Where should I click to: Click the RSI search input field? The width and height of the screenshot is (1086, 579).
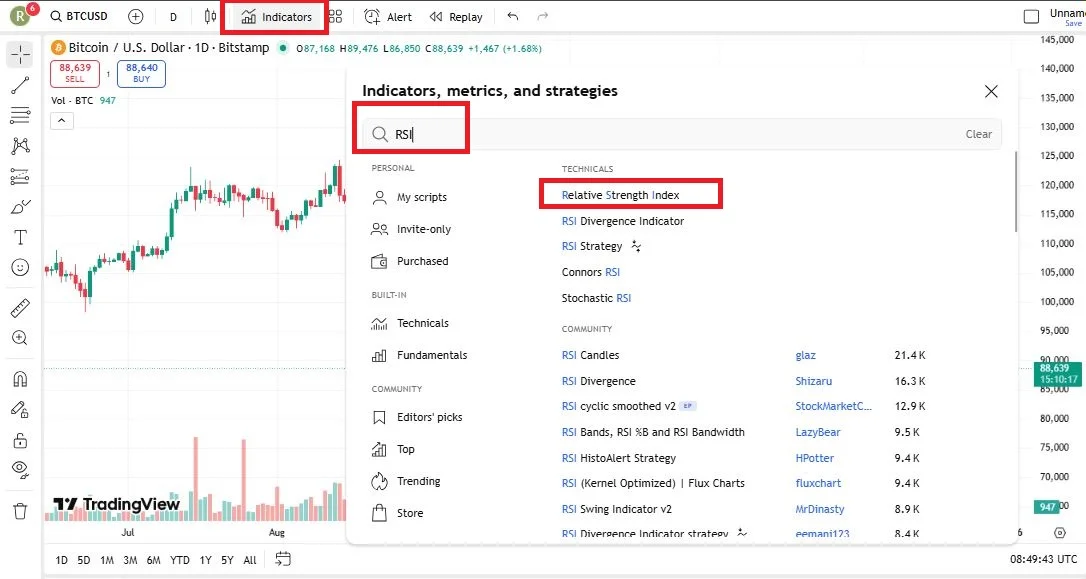tap(670, 134)
